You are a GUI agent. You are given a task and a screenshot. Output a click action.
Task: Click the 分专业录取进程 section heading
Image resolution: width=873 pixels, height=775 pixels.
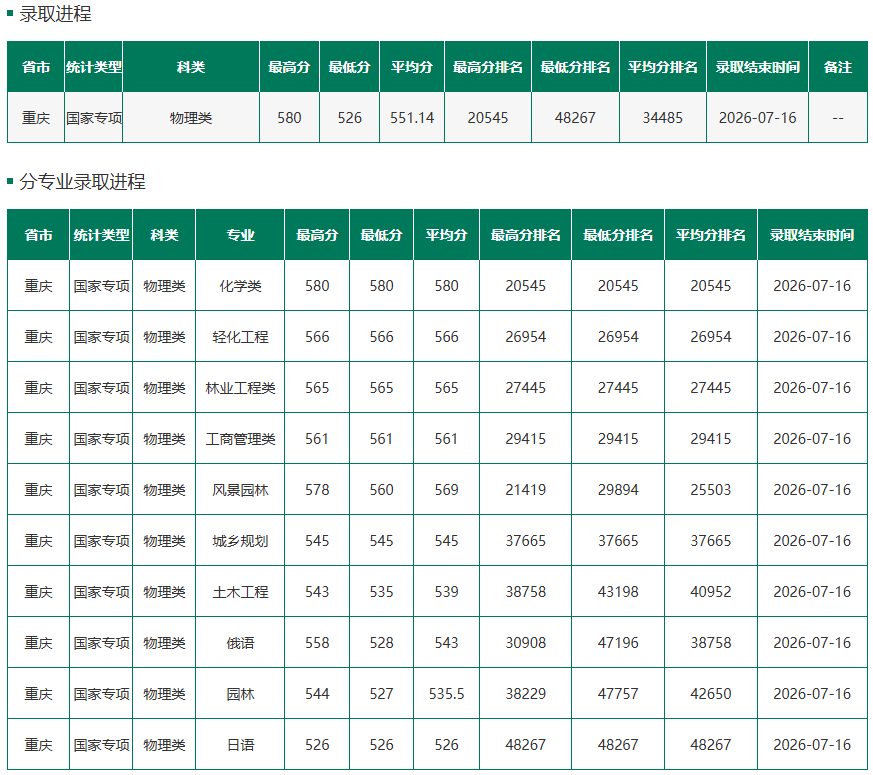click(x=82, y=182)
